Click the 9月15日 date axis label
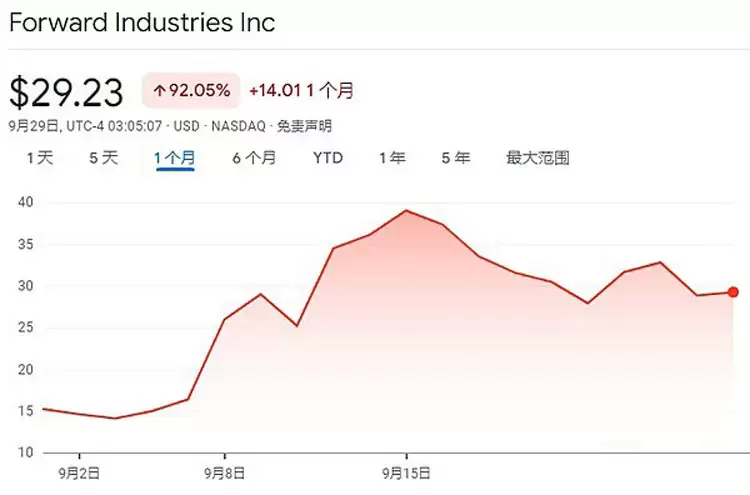Viewport: 750px width, 495px height. coord(406,468)
